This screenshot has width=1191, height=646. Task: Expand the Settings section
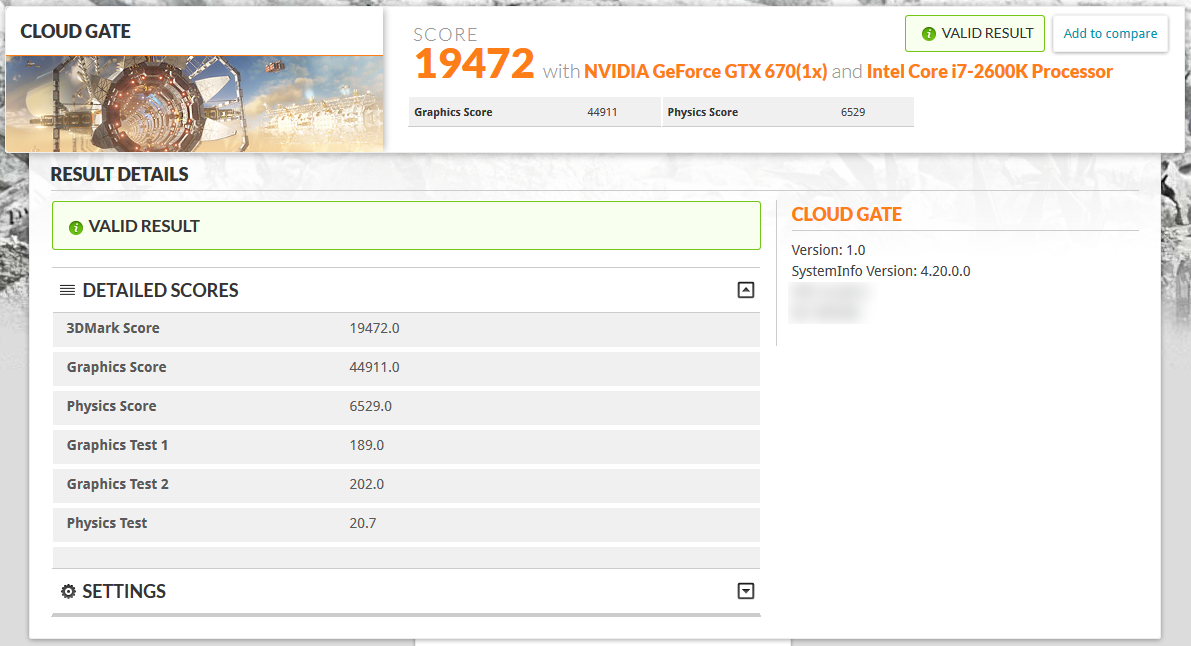746,591
